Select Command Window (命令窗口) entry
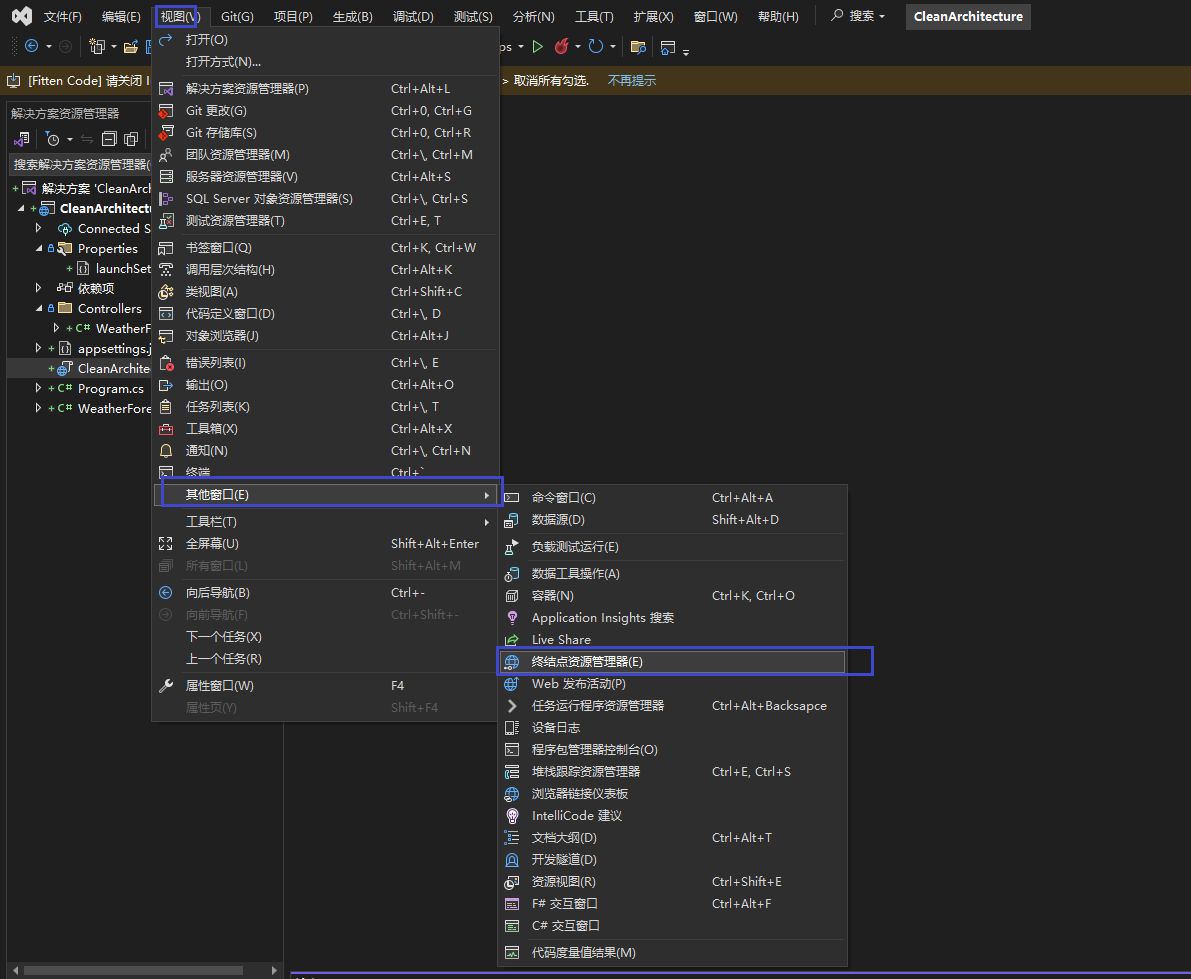Screen dimensions: 1191x979 point(672,498)
